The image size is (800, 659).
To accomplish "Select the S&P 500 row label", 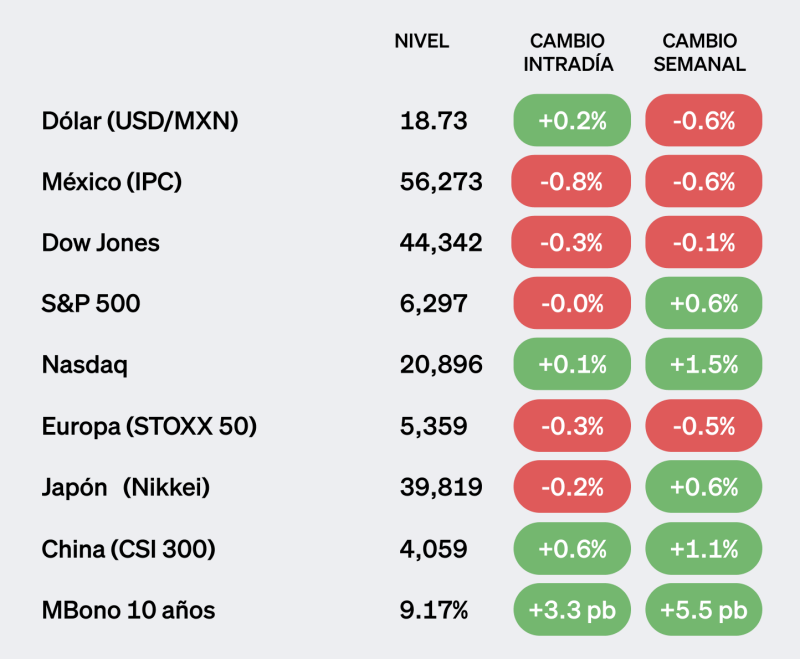I will pos(91,304).
